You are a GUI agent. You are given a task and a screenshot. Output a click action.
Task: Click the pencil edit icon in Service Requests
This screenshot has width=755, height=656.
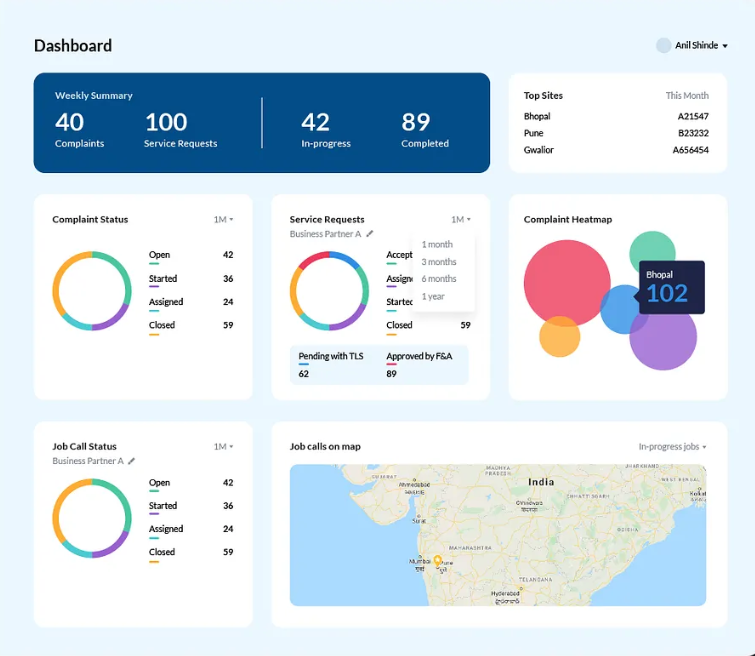tap(370, 234)
